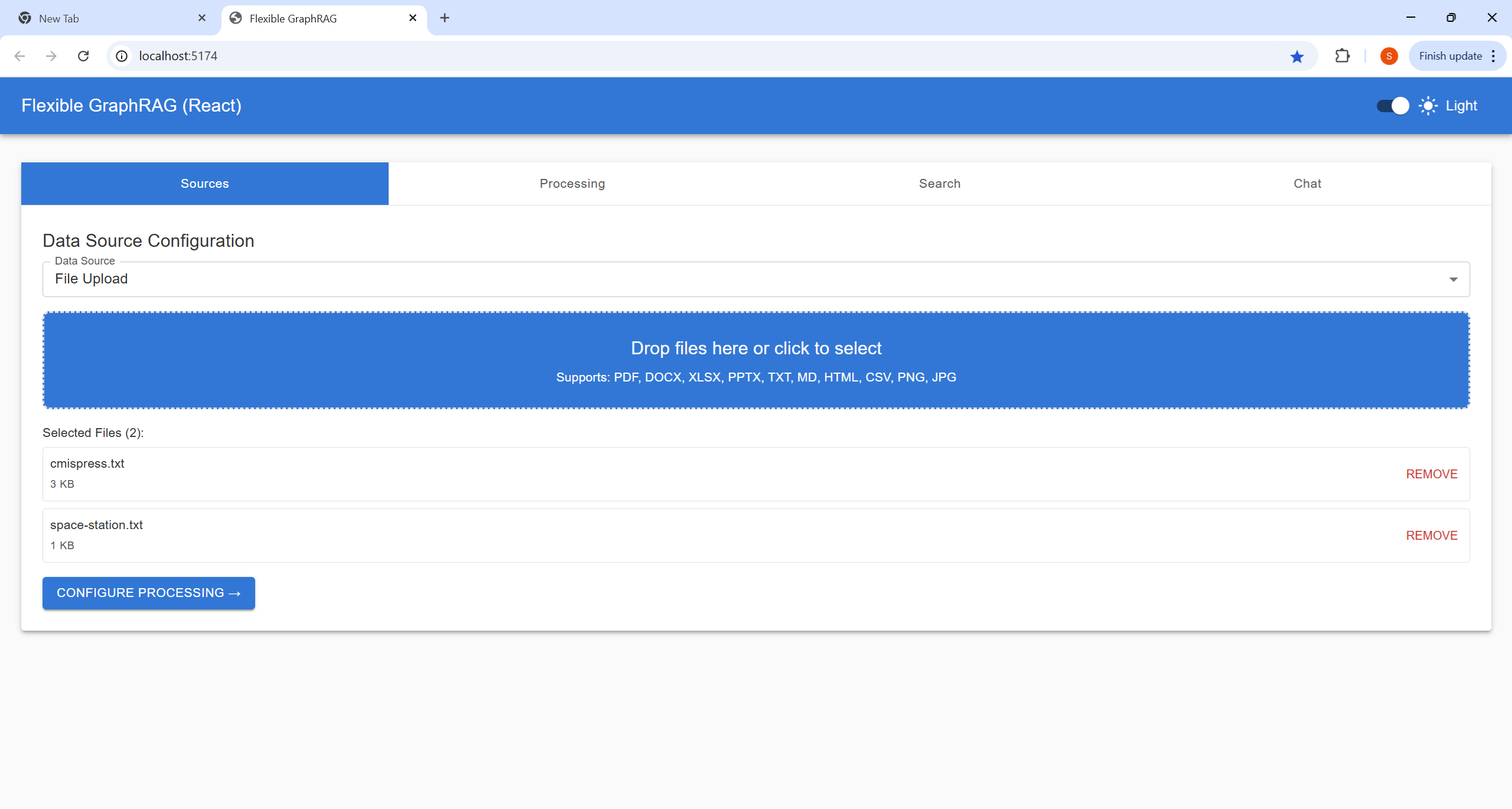This screenshot has width=1512, height=809.
Task: Close the New Tab browser tab
Action: 202,18
